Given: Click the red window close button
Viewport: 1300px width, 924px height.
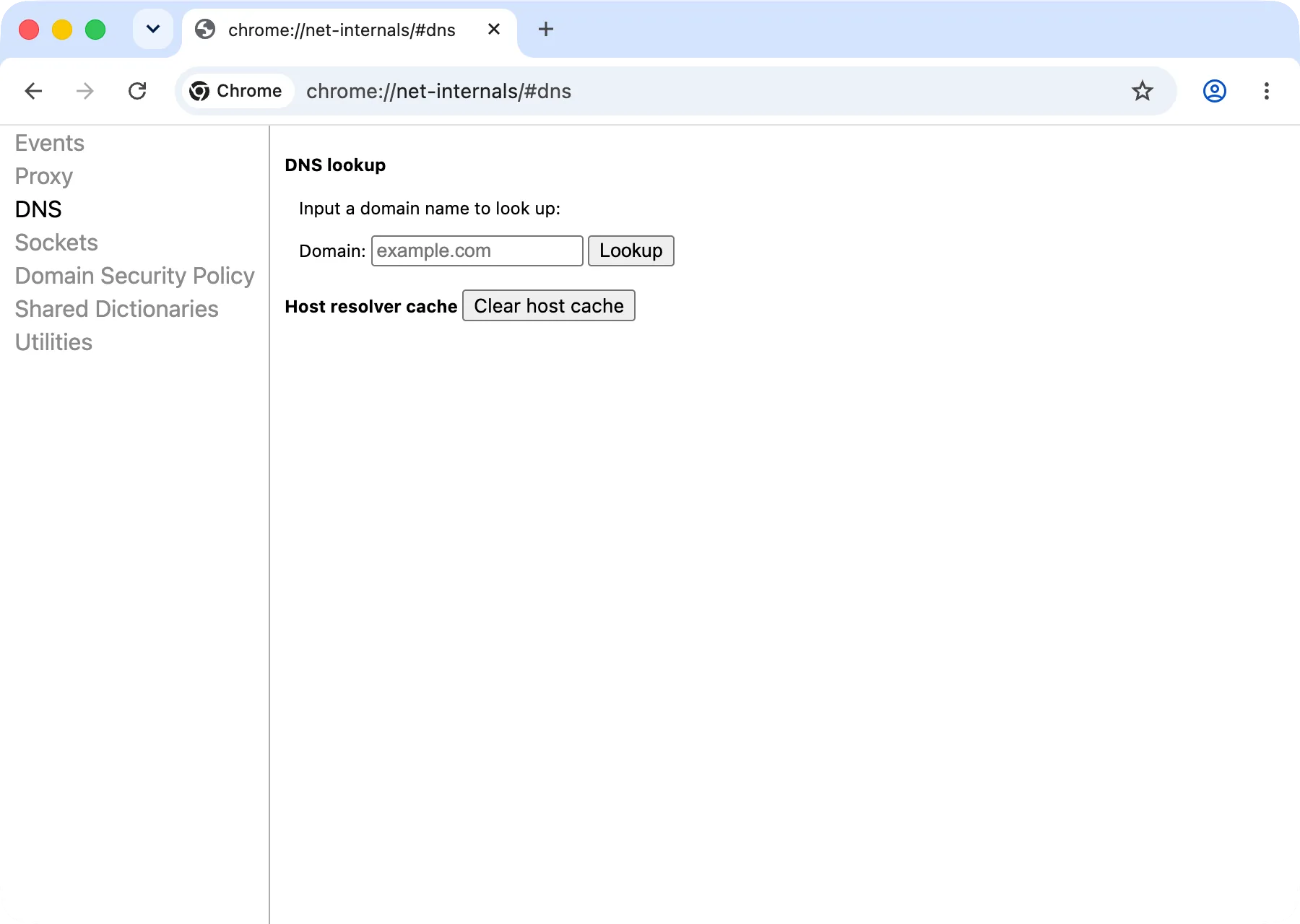Looking at the screenshot, I should (29, 30).
